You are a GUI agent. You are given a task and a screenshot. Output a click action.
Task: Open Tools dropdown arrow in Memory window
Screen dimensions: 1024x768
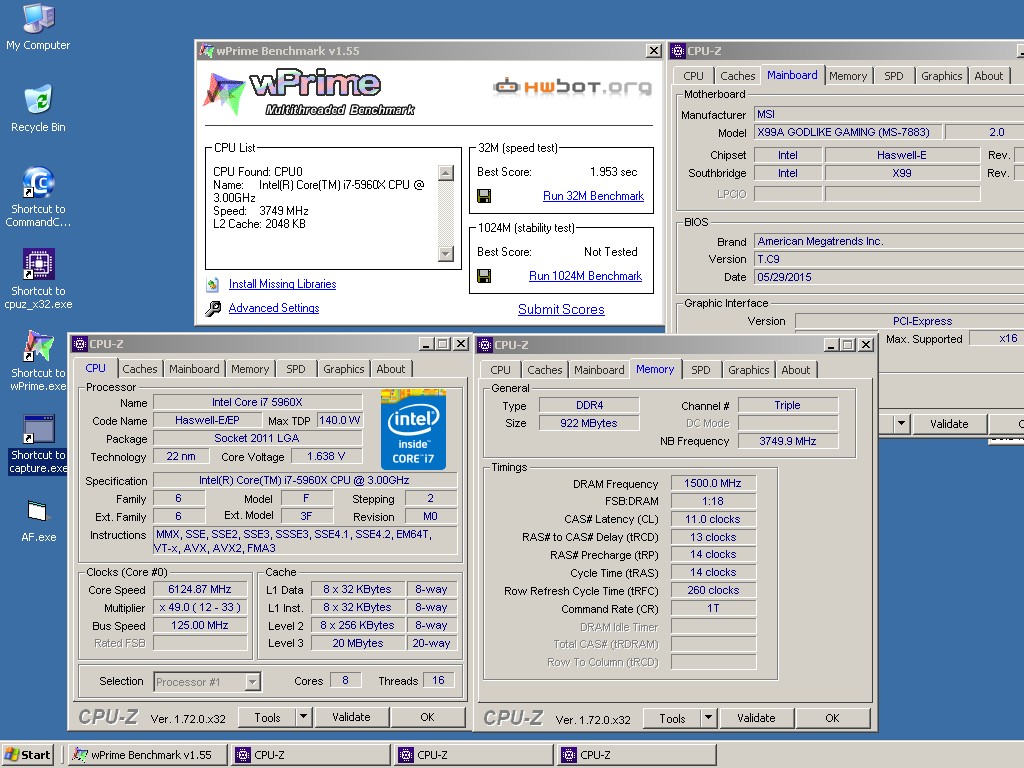(x=708, y=718)
